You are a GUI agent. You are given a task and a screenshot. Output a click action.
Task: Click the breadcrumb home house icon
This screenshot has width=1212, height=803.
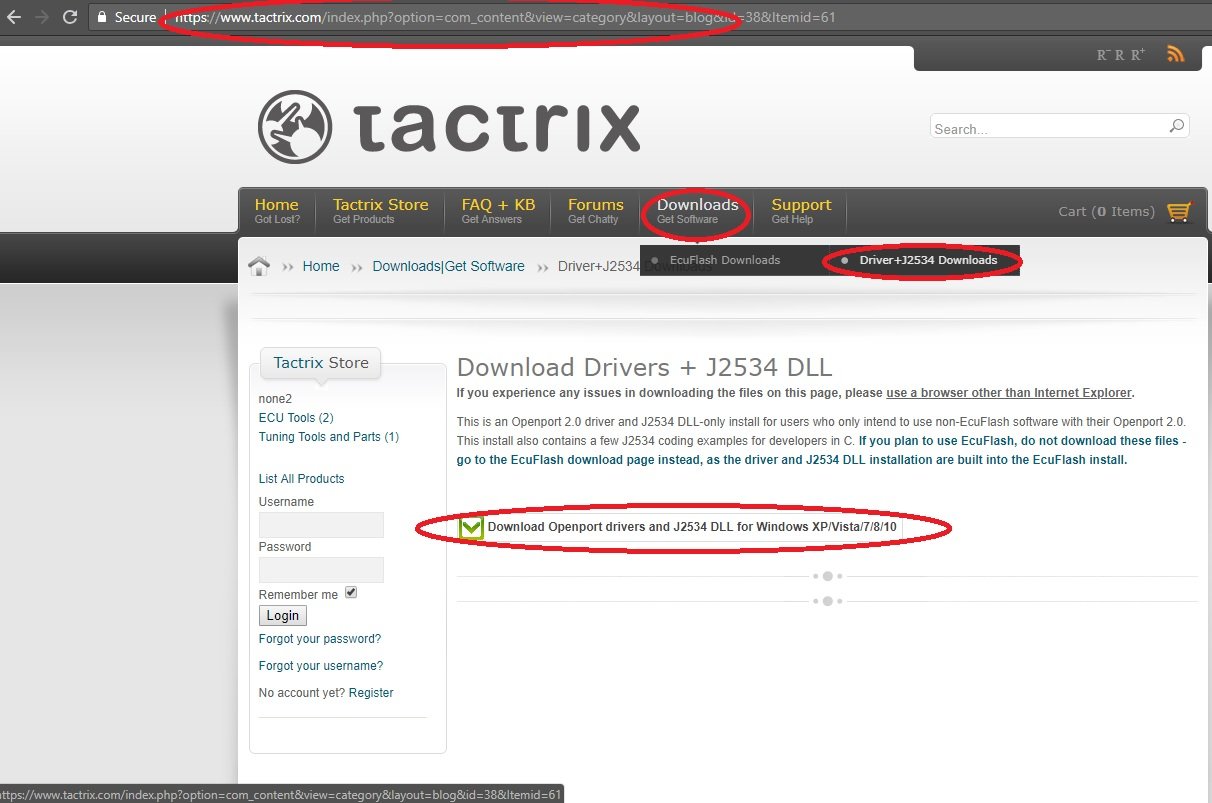259,266
